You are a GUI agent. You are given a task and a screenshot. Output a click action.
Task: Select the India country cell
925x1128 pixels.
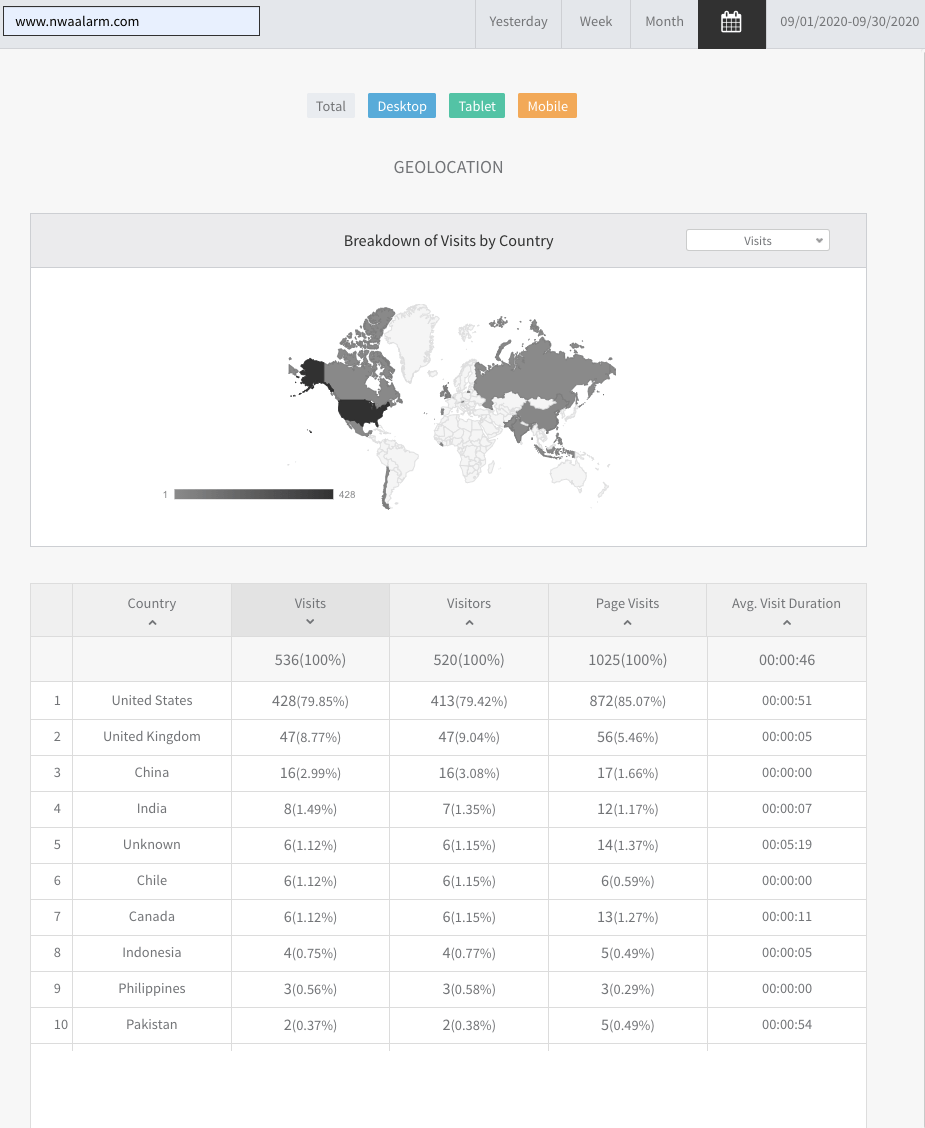coord(152,809)
